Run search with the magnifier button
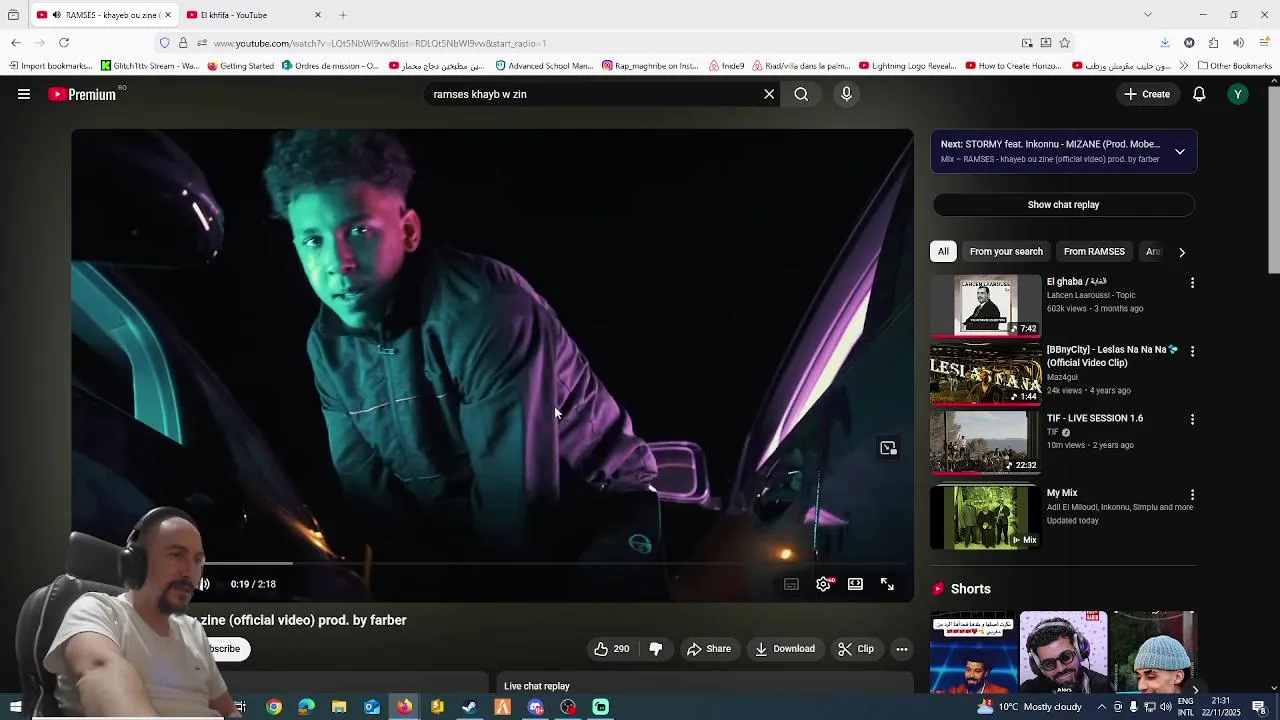Viewport: 1280px width, 720px height. [801, 94]
